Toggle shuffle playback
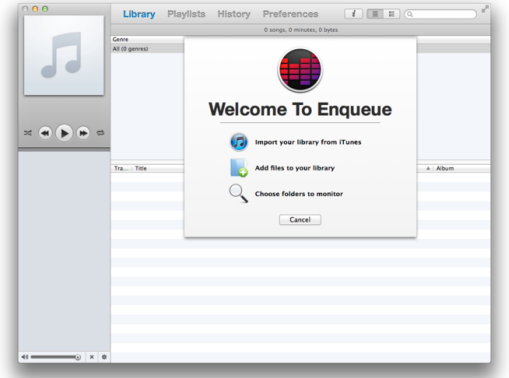This screenshot has width=509, height=378. [28, 133]
